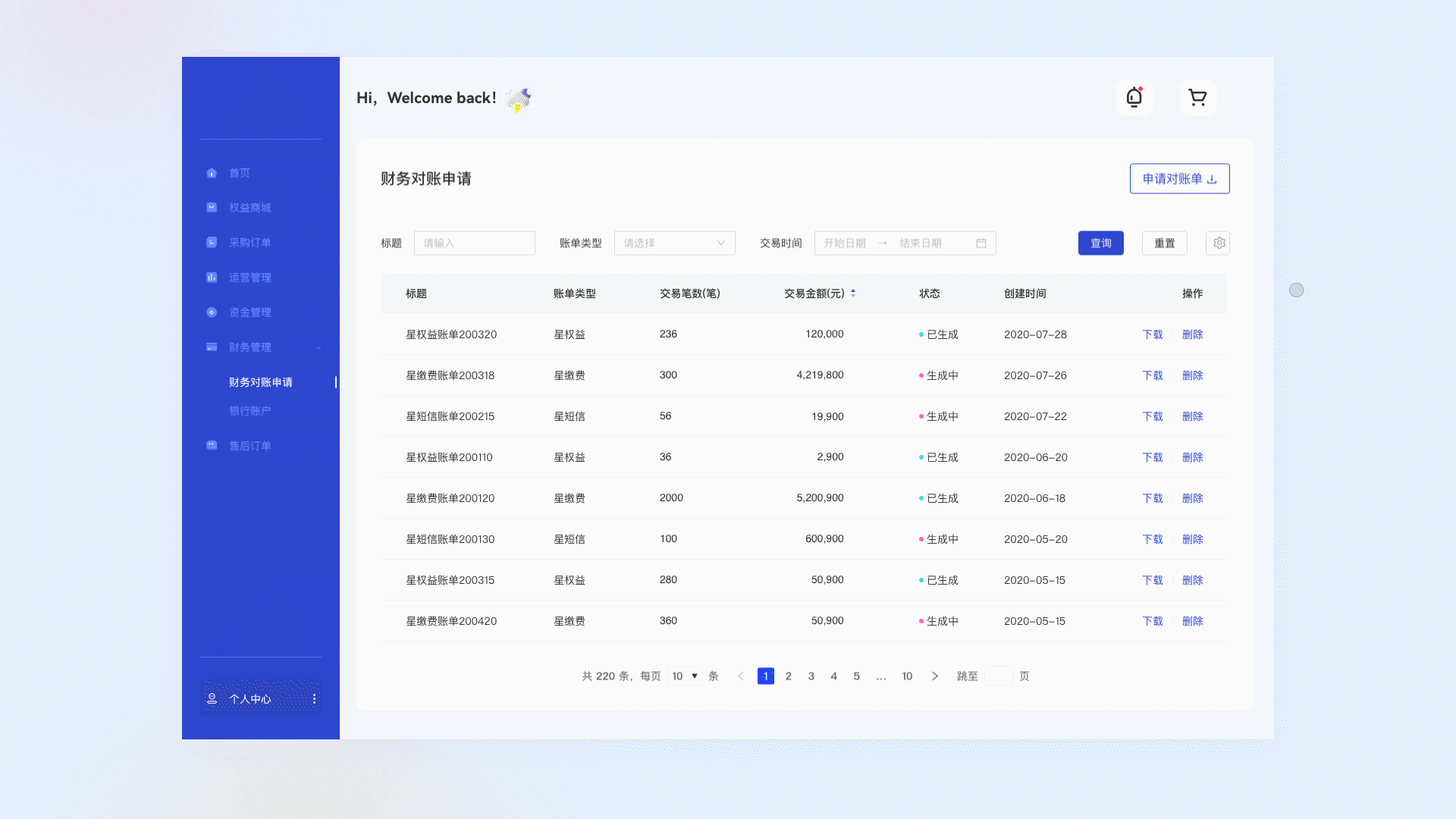Click 状态 column header
Viewport: 1456px width, 819px height.
[x=930, y=293]
